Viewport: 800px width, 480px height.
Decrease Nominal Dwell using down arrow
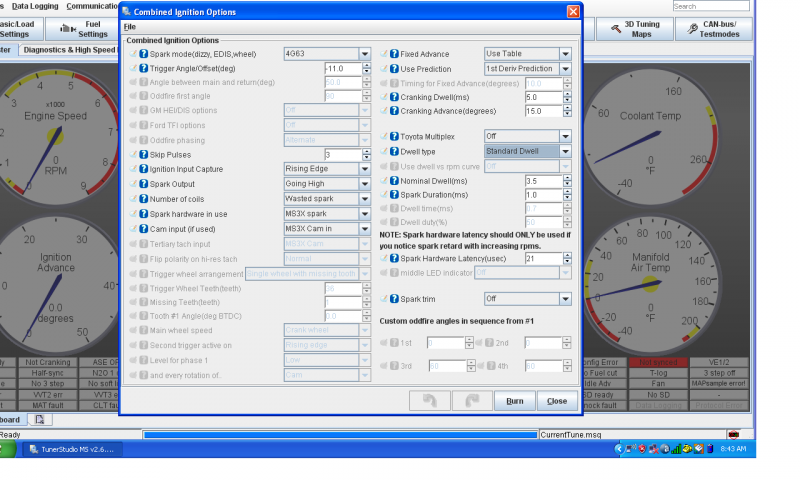pyautogui.click(x=566, y=184)
